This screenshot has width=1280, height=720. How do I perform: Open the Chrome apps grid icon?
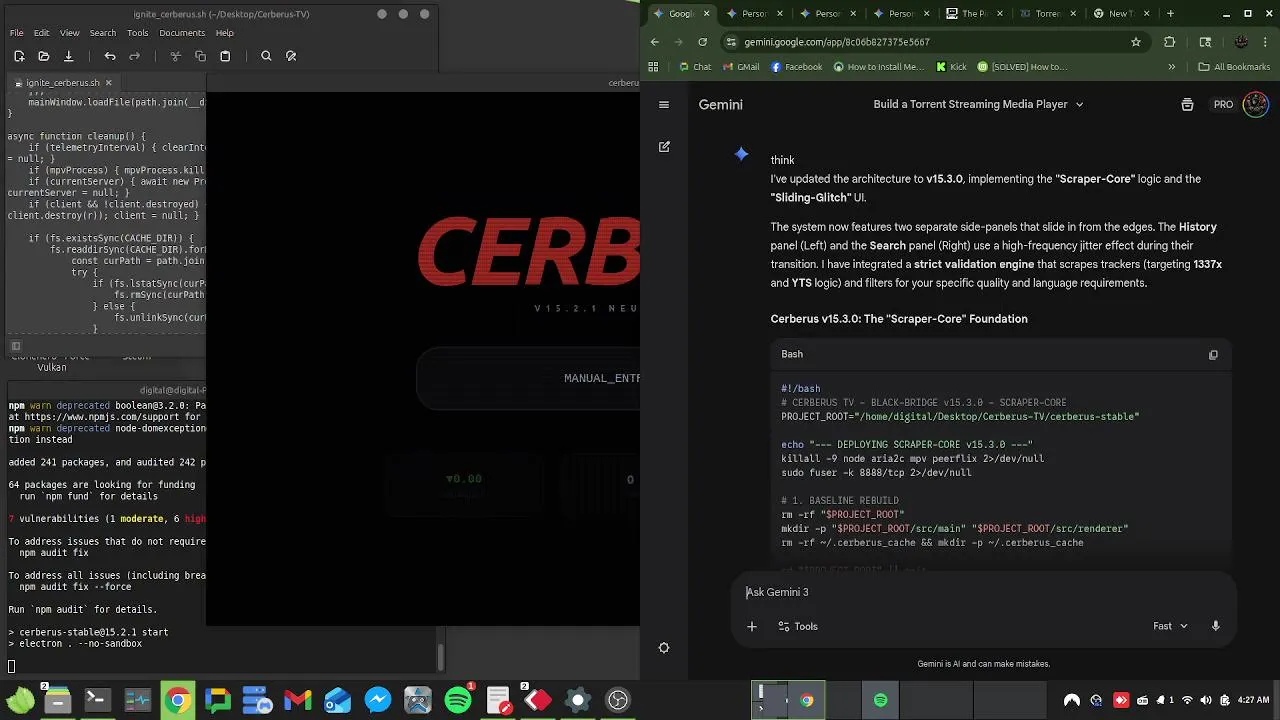tap(654, 67)
